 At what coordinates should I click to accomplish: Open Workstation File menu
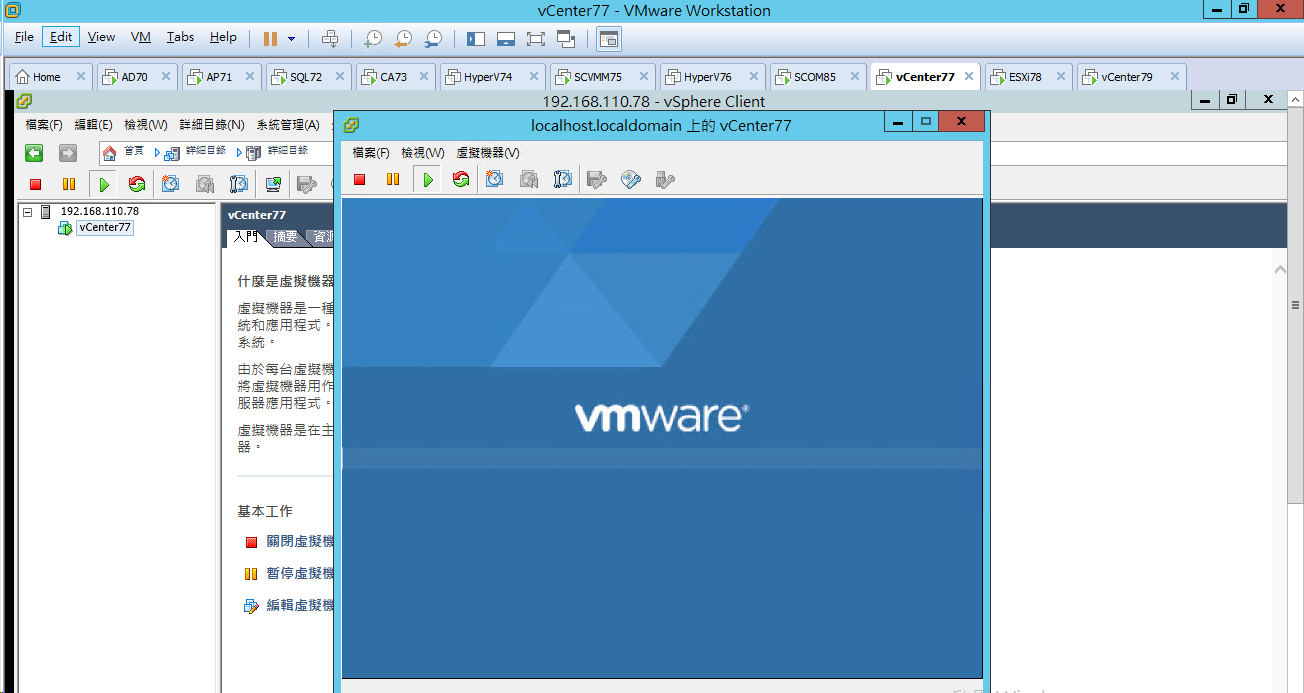(24, 37)
